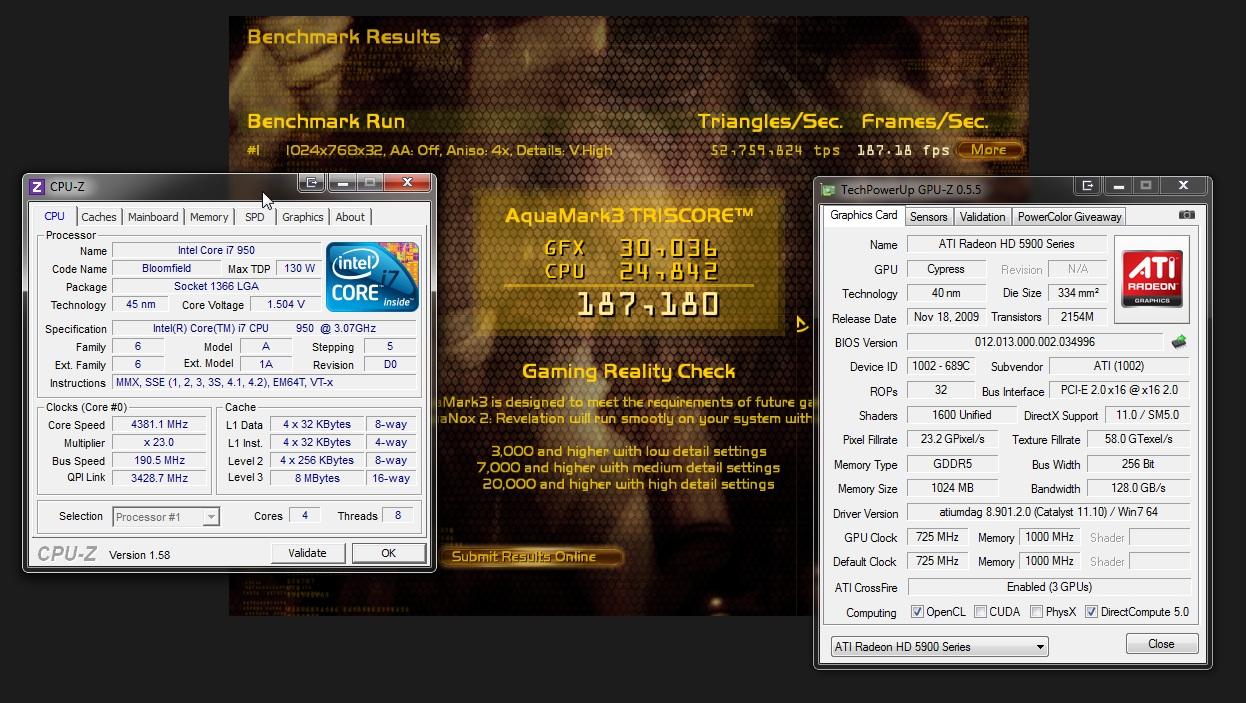Switch to the Caches tab in CPU-Z
The height and width of the screenshot is (703, 1246).
pos(99,217)
